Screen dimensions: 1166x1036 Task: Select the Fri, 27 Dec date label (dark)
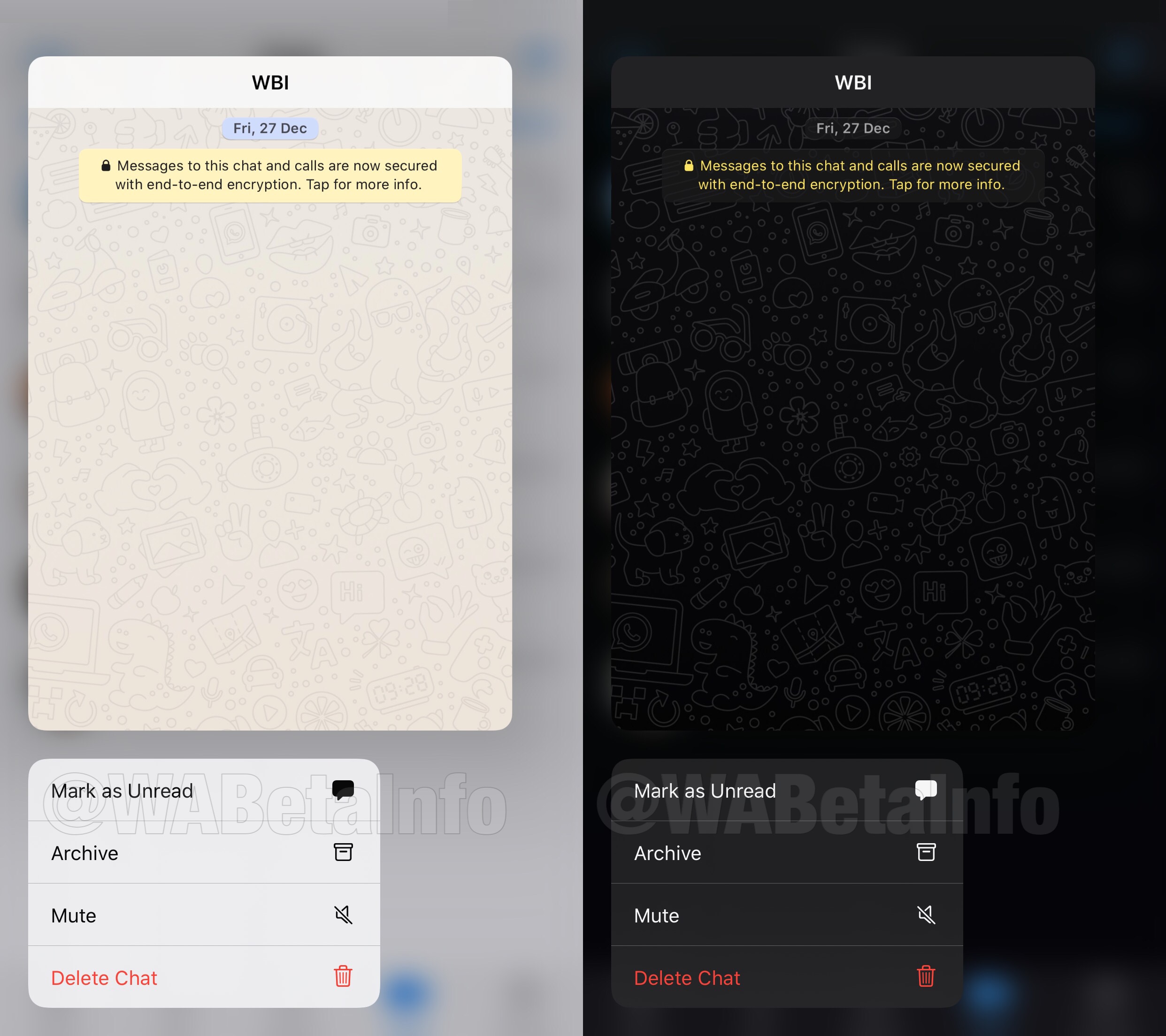click(x=855, y=129)
